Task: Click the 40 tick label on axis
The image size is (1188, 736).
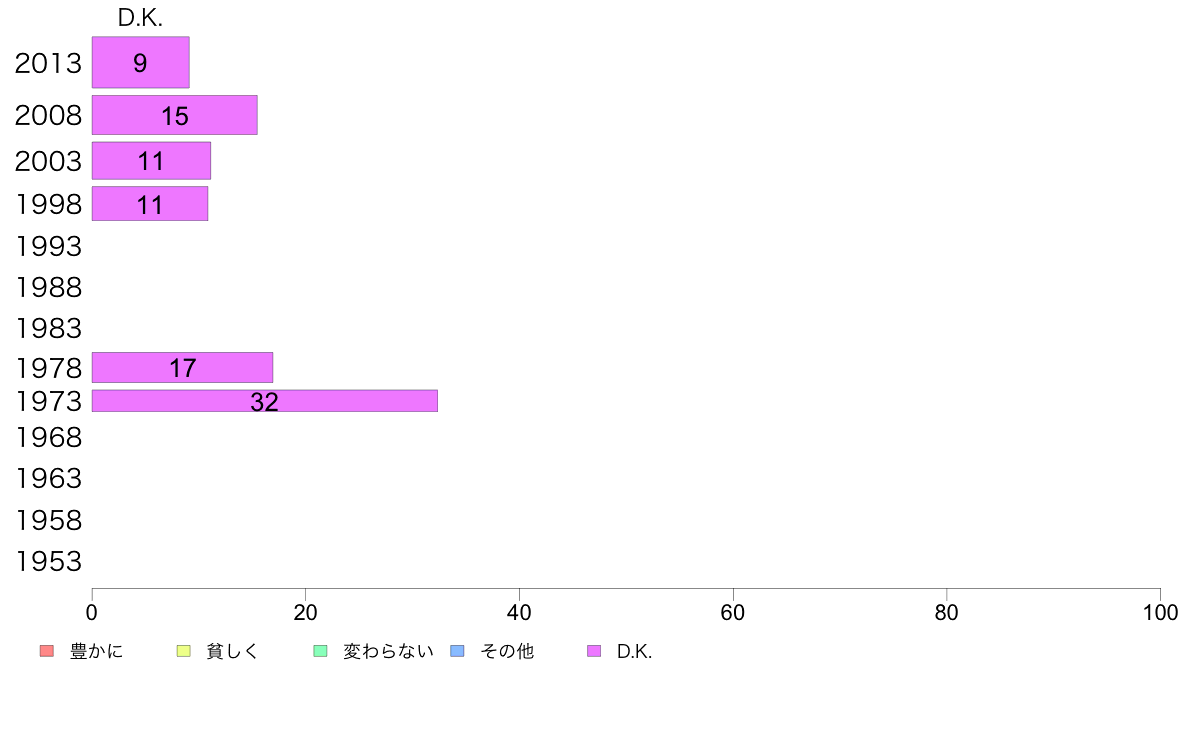Action: click(x=519, y=612)
